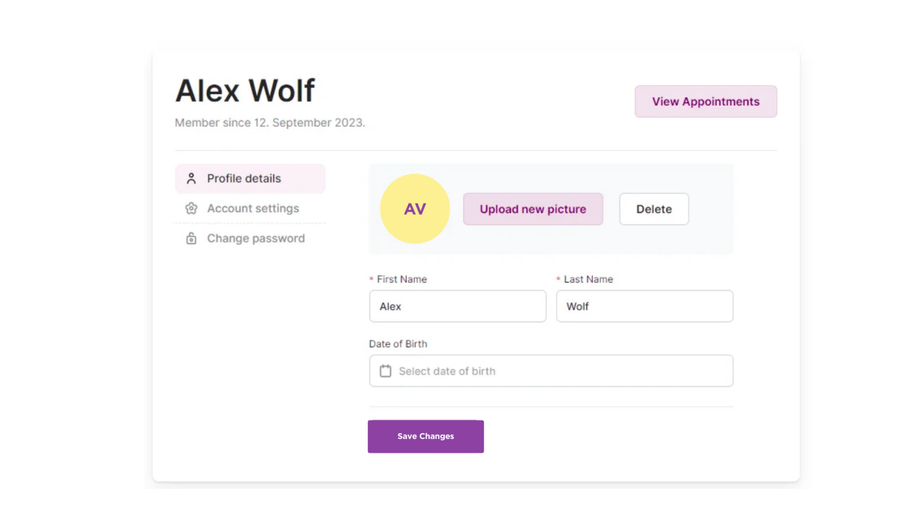Click Upload new picture
Viewport: 920px width, 517px height.
(x=533, y=209)
